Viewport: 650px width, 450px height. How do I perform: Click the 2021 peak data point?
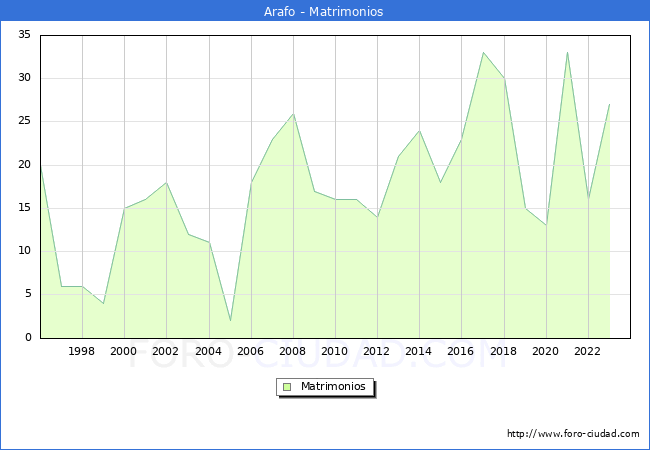point(567,53)
